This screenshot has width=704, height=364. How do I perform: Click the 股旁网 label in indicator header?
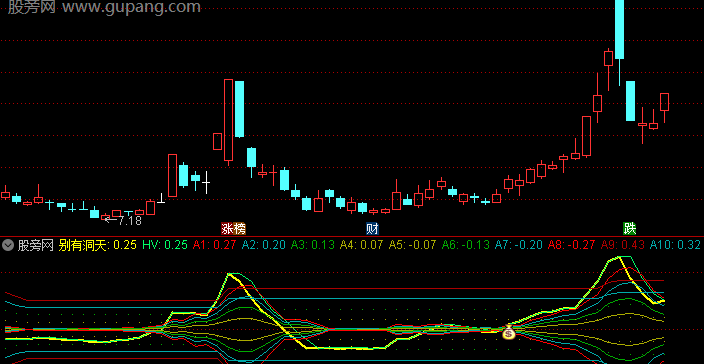(x=36, y=245)
